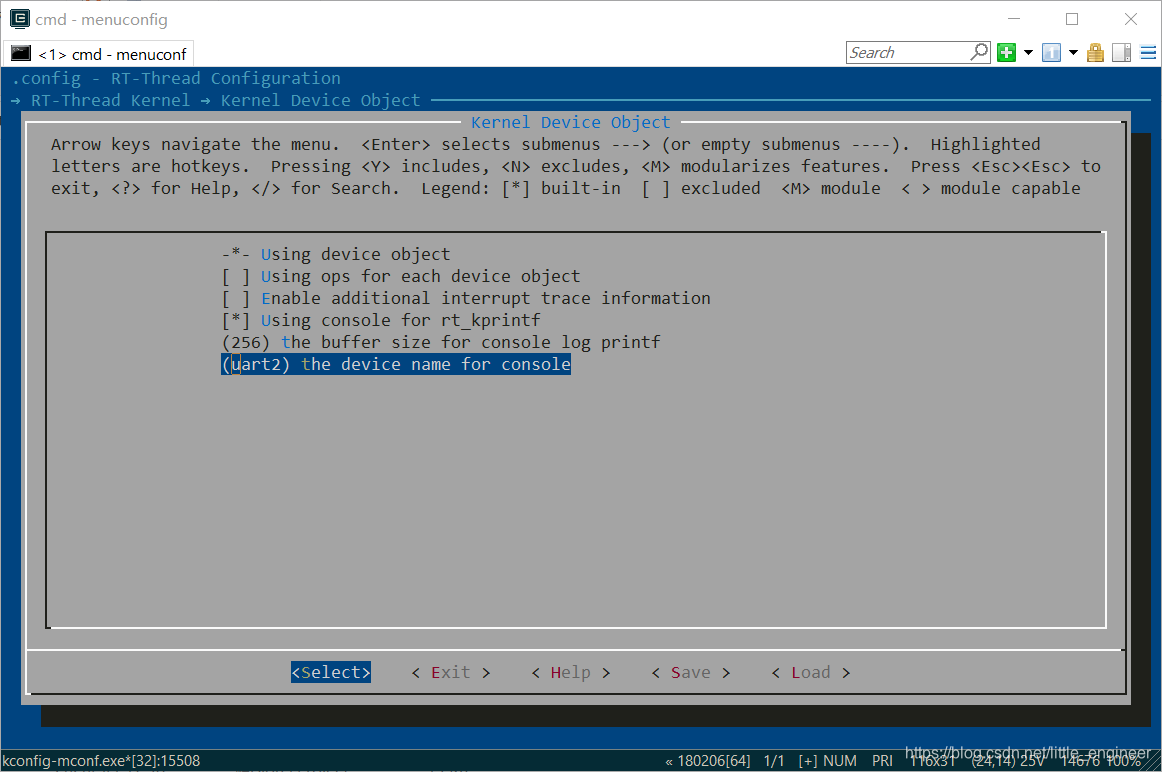Image resolution: width=1162 pixels, height=772 pixels.
Task: Click the green new console plus icon
Action: (1006, 53)
